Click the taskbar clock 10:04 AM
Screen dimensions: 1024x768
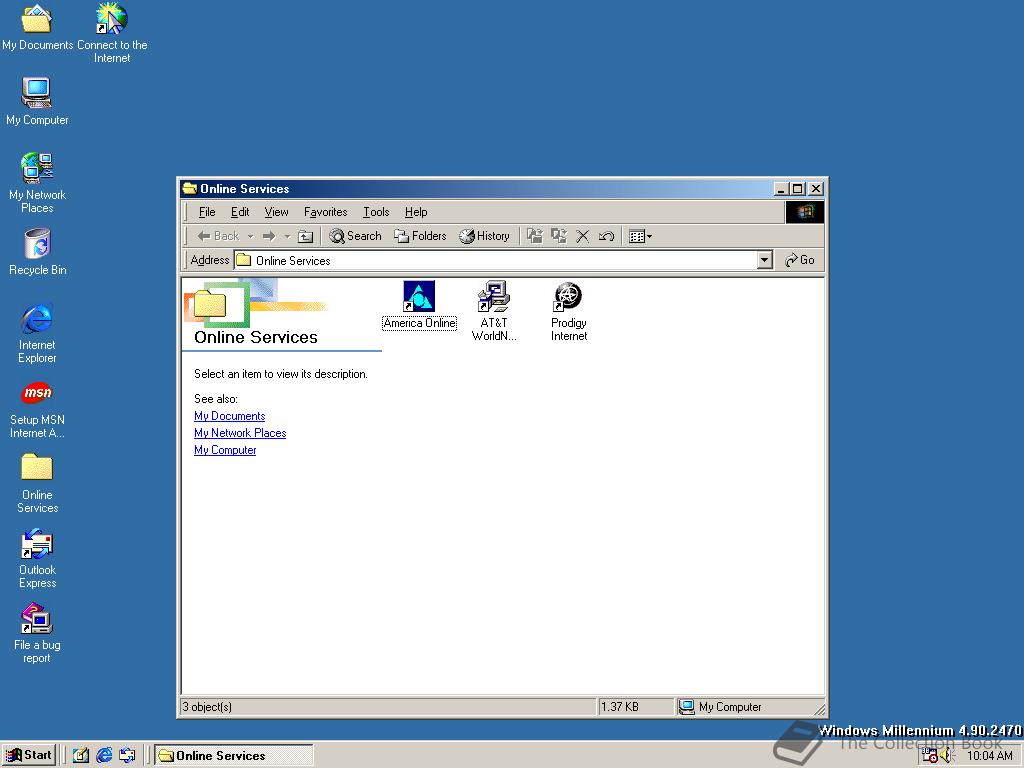989,756
